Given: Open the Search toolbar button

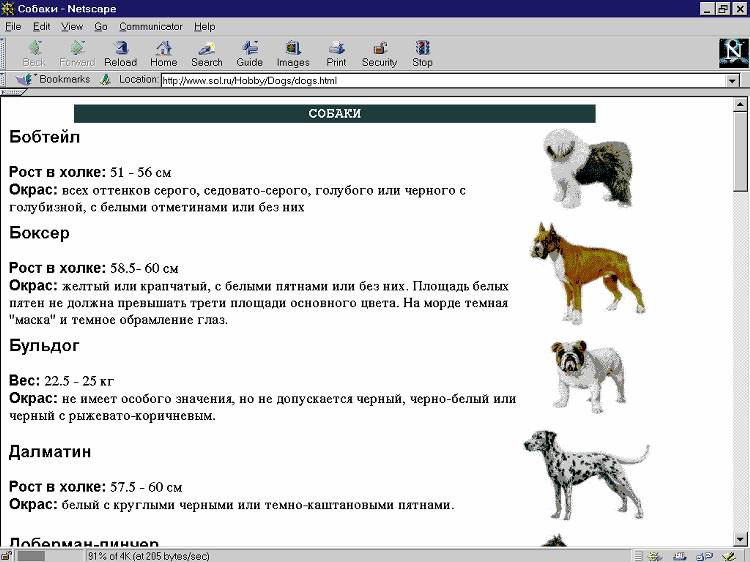Looking at the screenshot, I should tap(207, 54).
